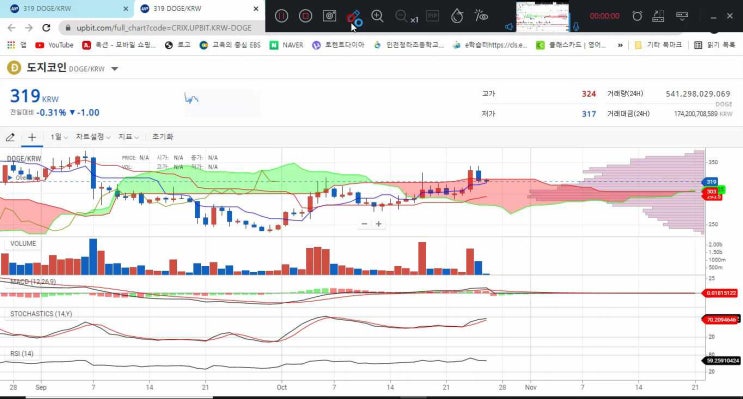Open the recorder preview thumbnail
The height and width of the screenshot is (399, 743).
click(x=543, y=17)
